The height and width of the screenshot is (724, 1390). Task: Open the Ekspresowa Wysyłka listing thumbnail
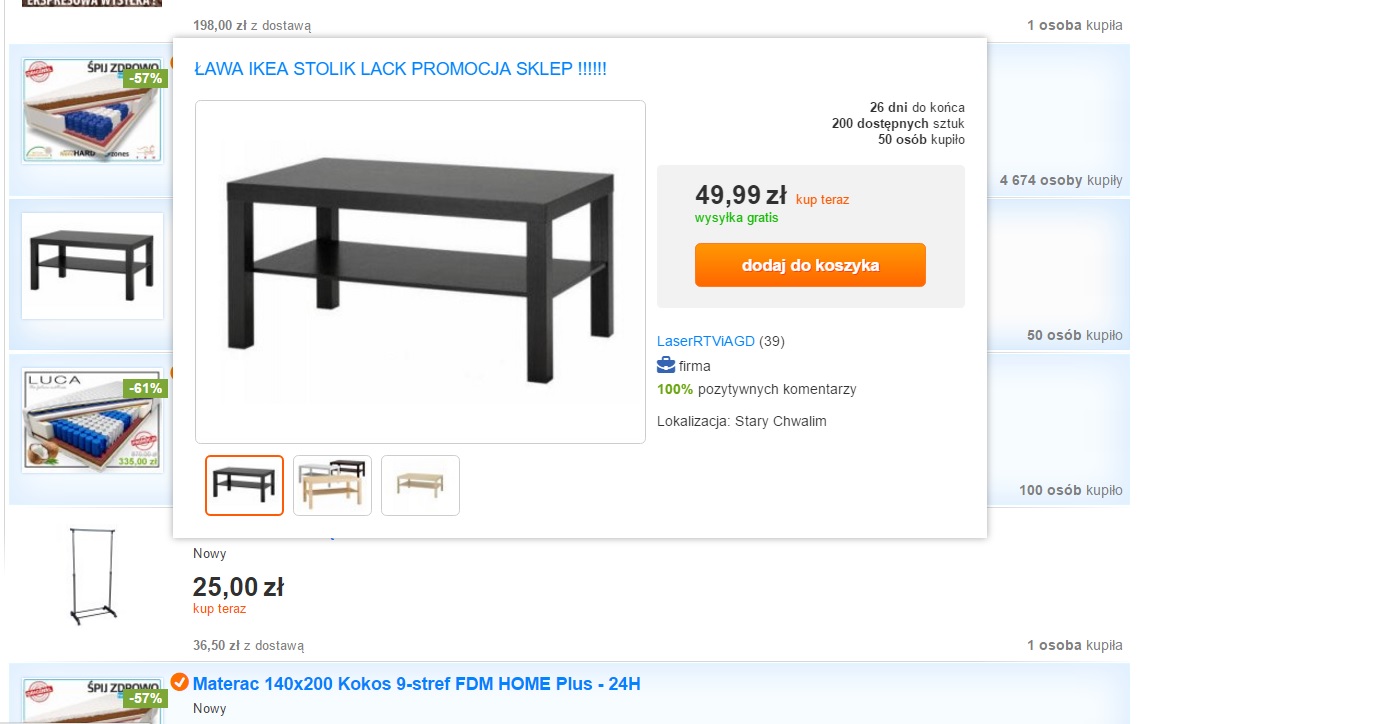[x=91, y=4]
